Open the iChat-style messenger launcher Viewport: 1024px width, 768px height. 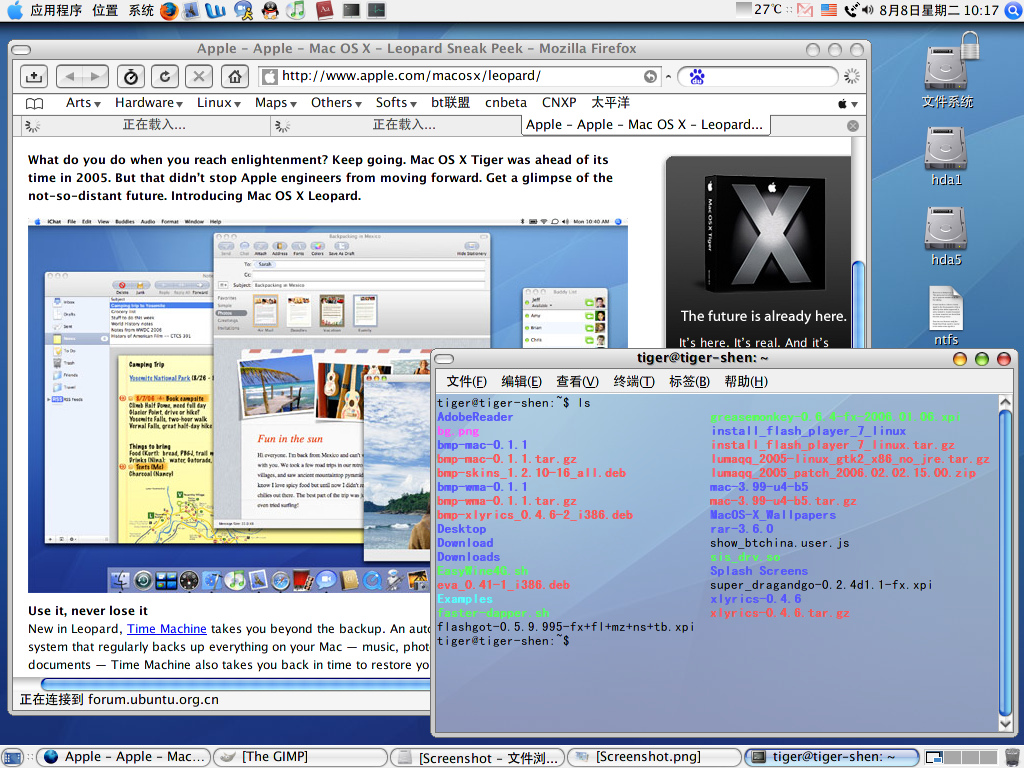click(244, 10)
